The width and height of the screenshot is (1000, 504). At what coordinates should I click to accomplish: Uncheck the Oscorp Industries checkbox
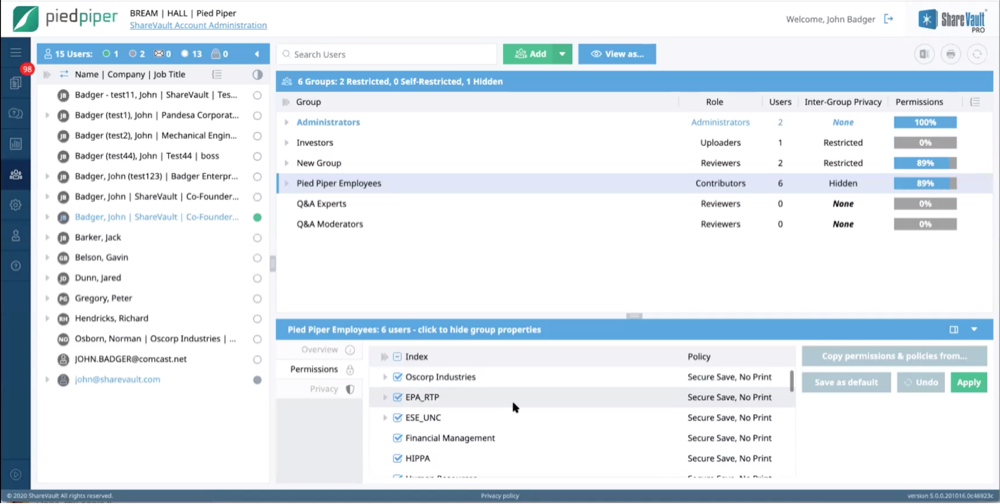tap(398, 377)
